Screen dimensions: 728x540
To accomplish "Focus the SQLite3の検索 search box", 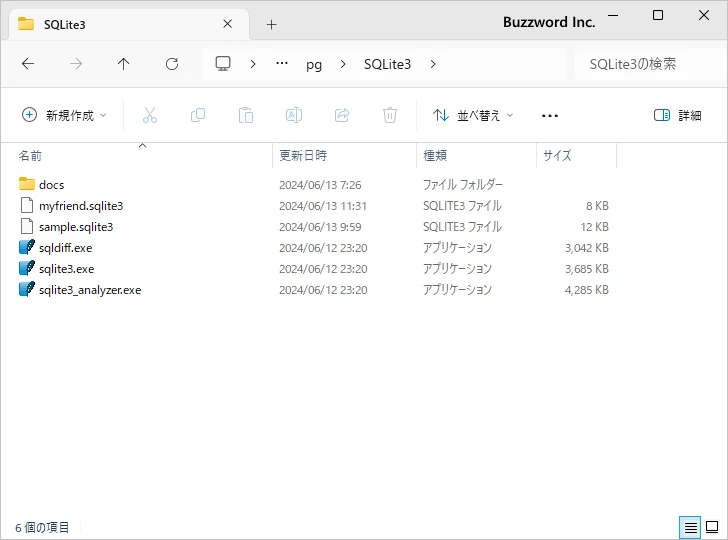I will [650, 64].
